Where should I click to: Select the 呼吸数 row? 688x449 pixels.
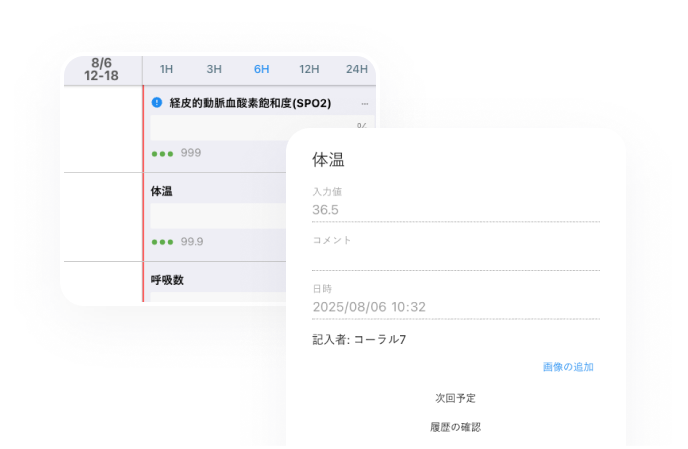click(167, 280)
